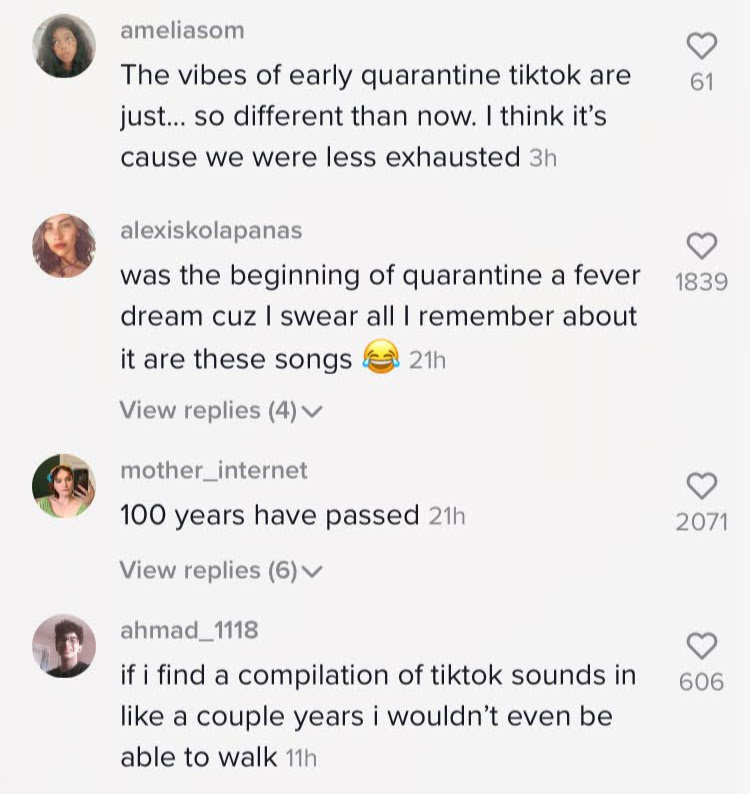Open the ameliasom username link
This screenshot has width=750, height=794.
[x=182, y=31]
